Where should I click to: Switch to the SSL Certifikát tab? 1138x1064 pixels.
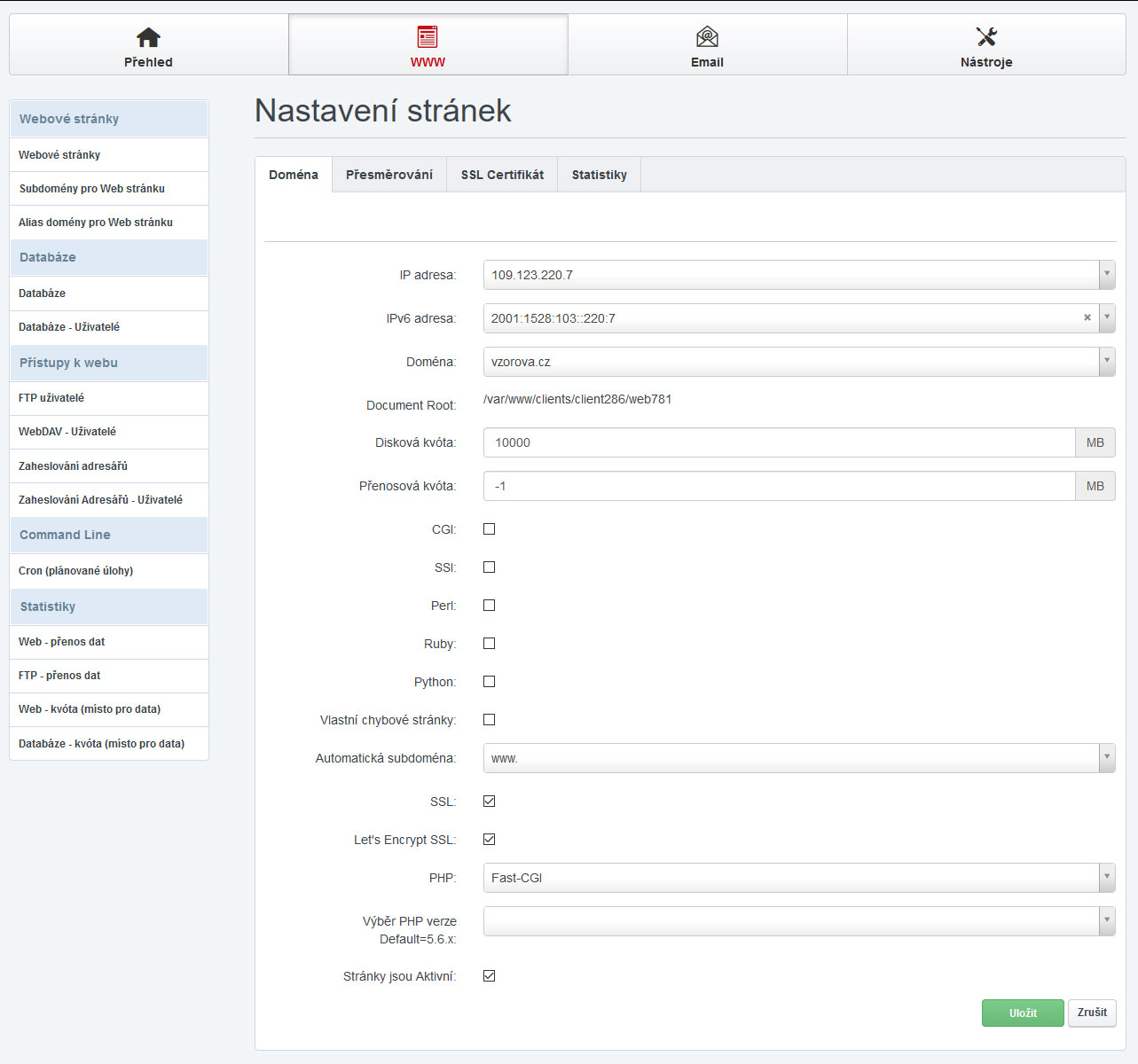tap(502, 175)
